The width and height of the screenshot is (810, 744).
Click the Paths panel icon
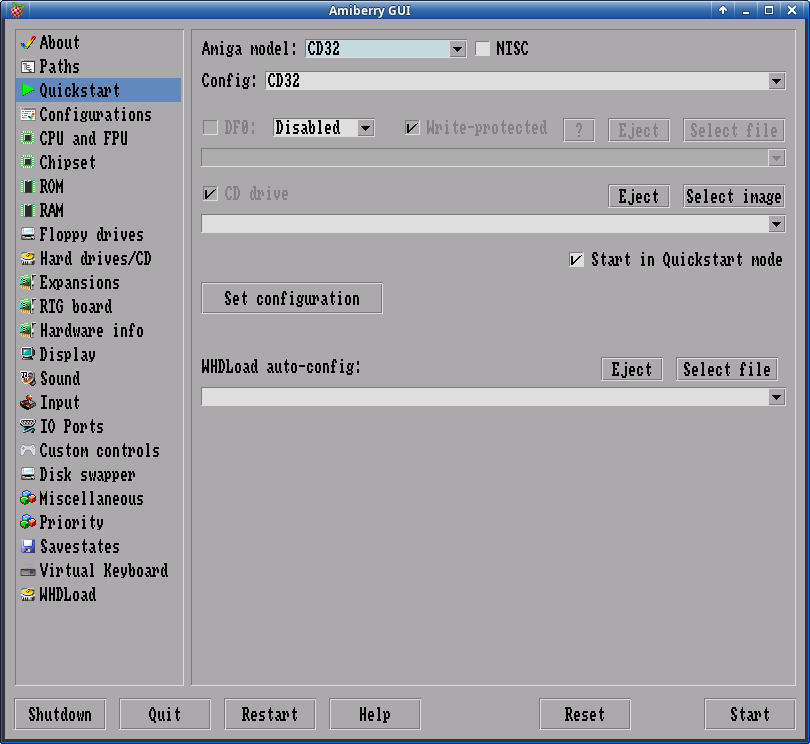click(27, 67)
